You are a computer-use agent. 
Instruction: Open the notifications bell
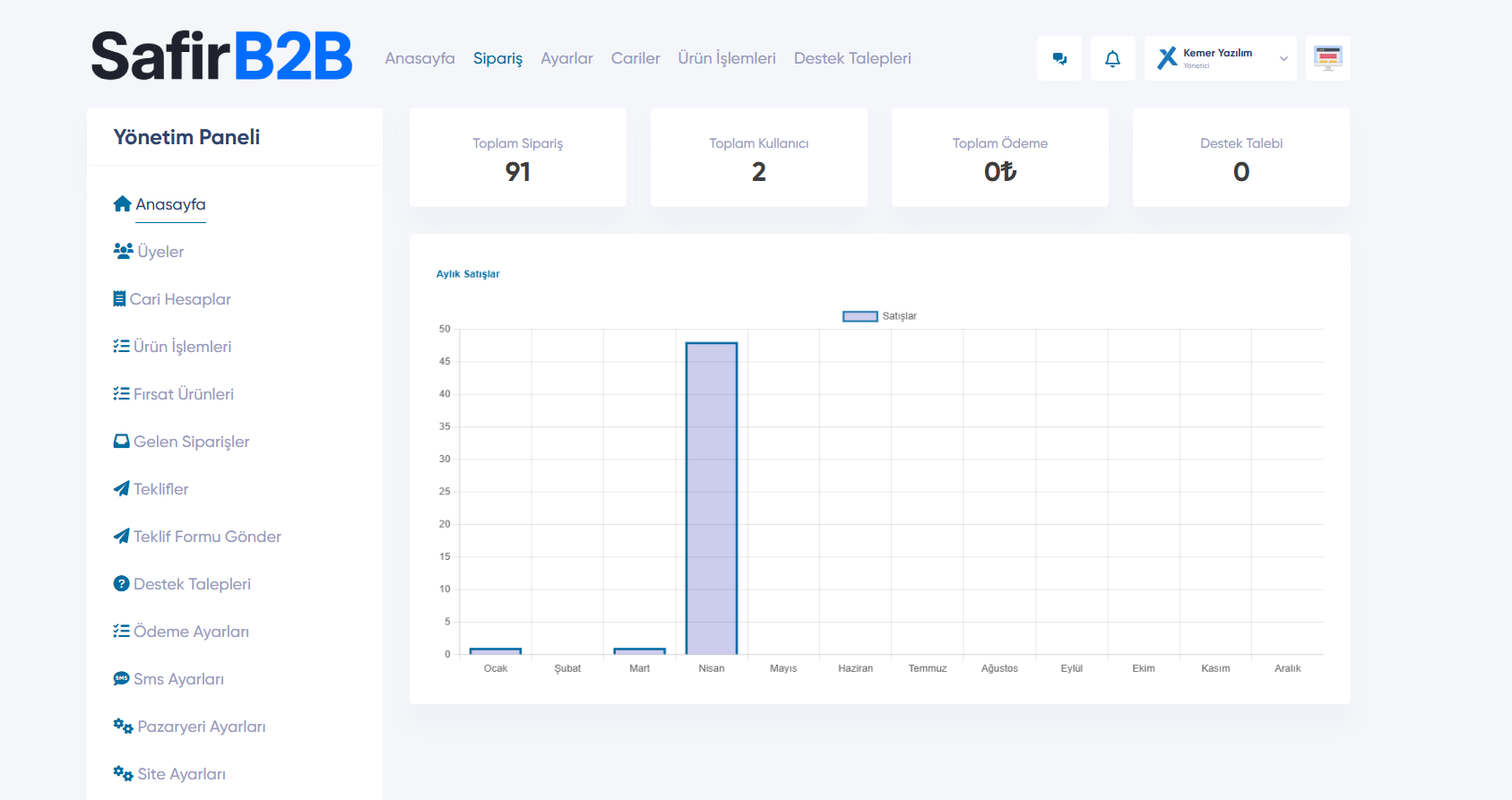(x=1112, y=59)
